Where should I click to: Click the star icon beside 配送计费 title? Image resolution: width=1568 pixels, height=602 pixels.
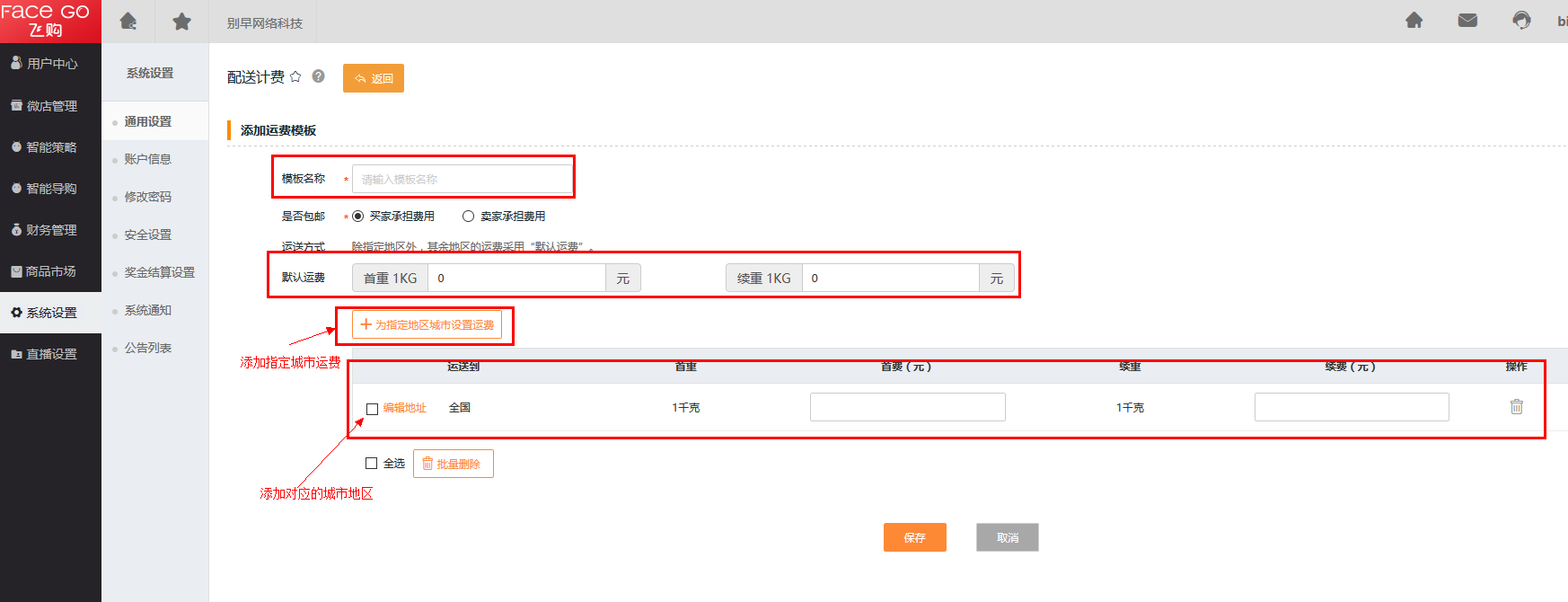pos(295,77)
